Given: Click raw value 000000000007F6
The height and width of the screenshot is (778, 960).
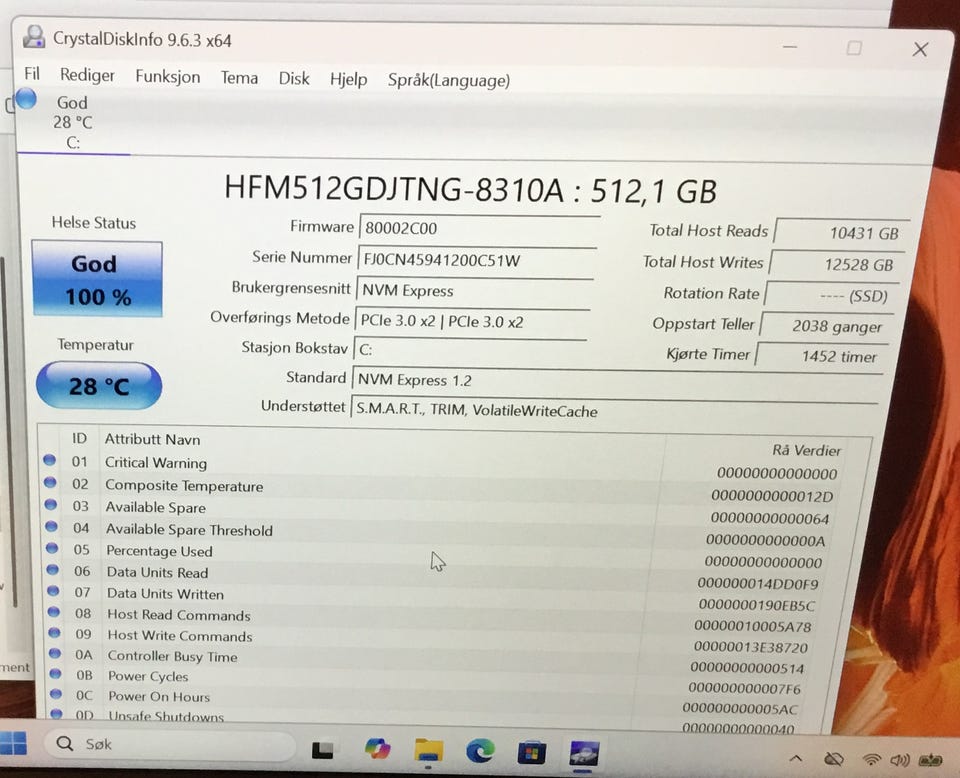Looking at the screenshot, I should coord(744,688).
